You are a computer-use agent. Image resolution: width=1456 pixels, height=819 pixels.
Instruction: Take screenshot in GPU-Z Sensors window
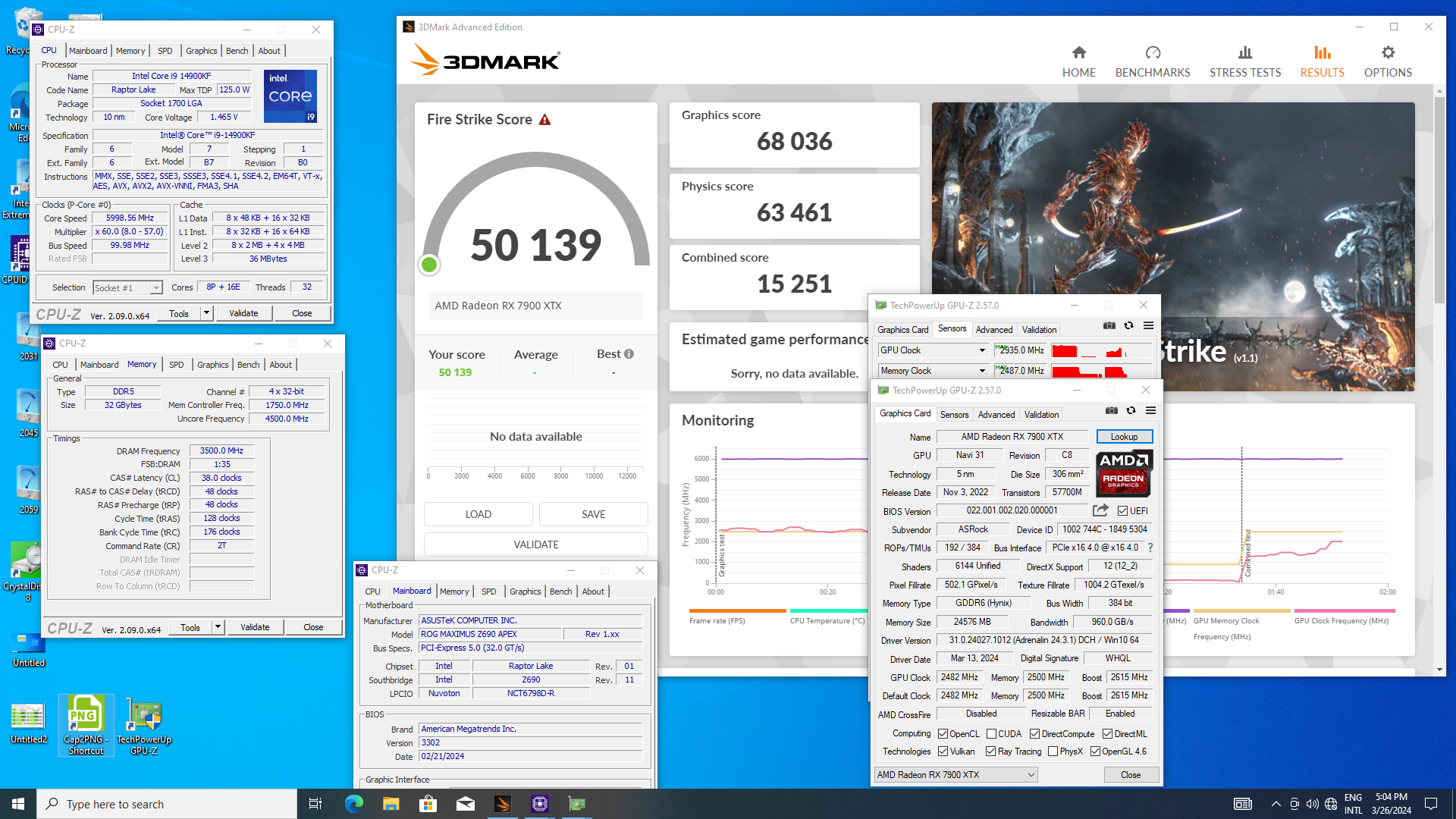pyautogui.click(x=1109, y=326)
